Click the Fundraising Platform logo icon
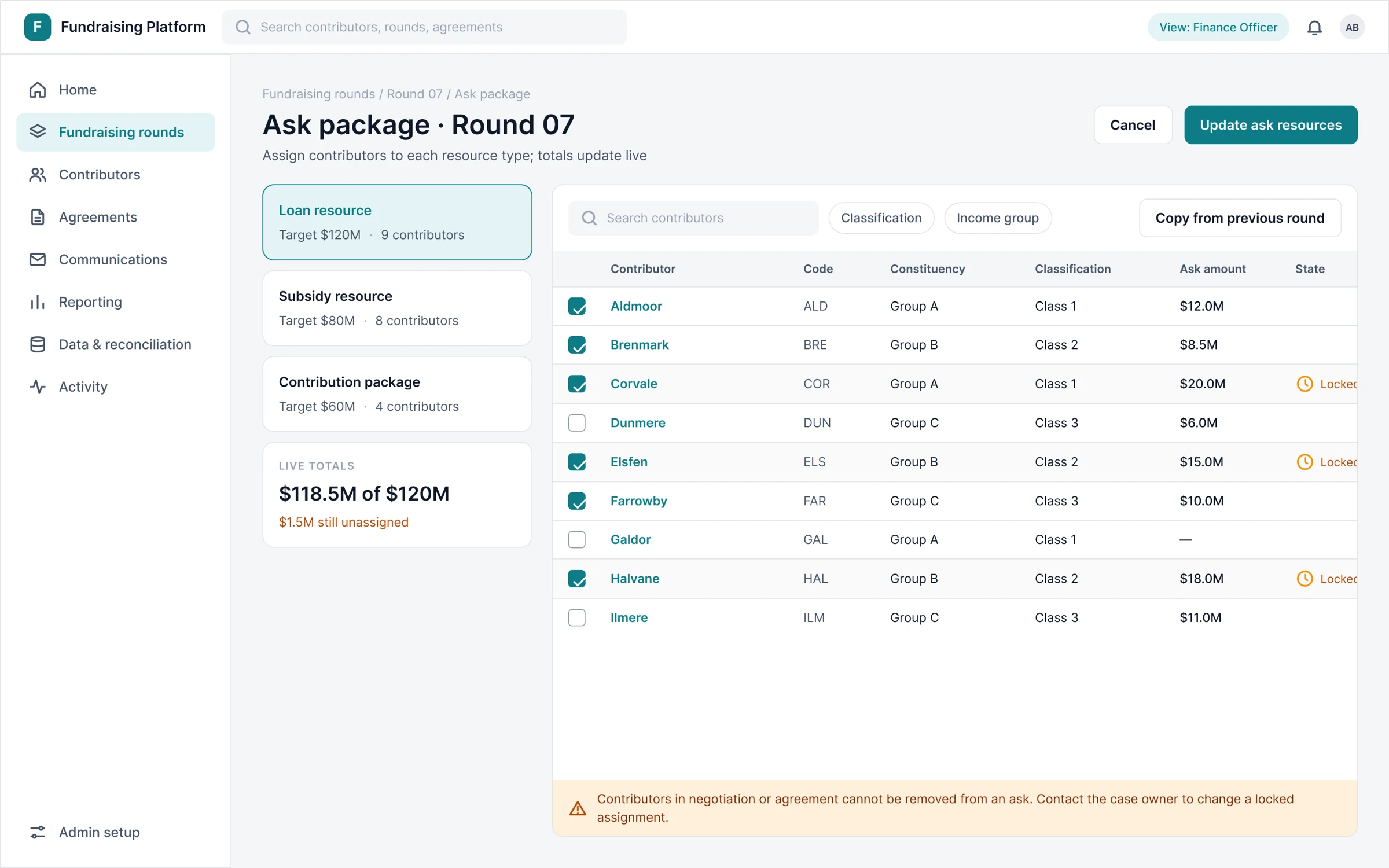The image size is (1389, 868). 38,27
